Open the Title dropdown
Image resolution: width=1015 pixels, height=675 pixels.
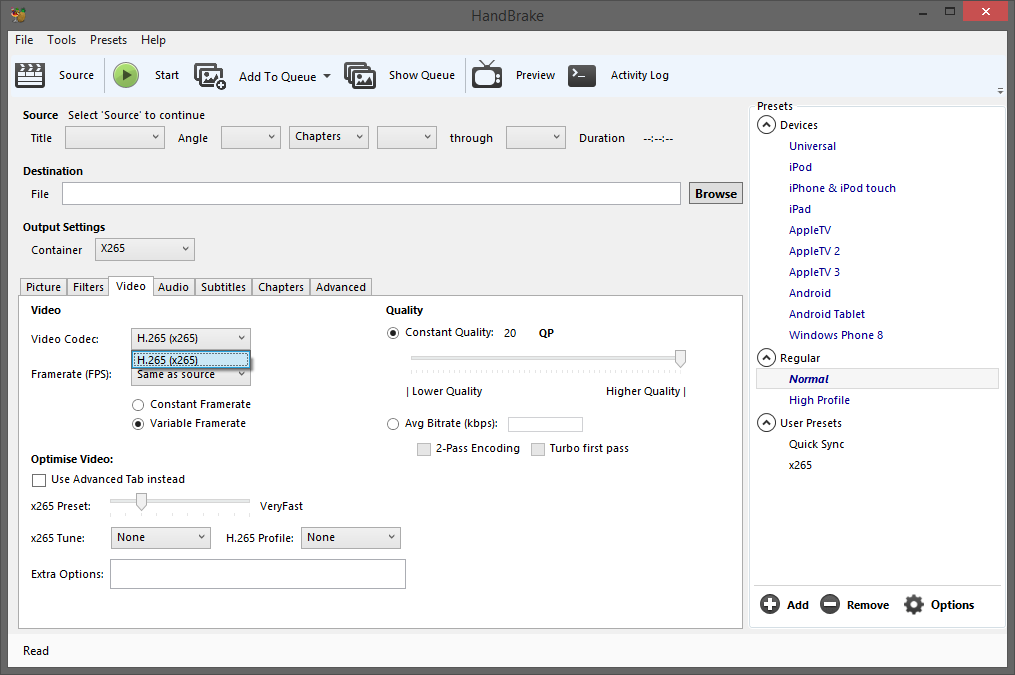pos(115,137)
